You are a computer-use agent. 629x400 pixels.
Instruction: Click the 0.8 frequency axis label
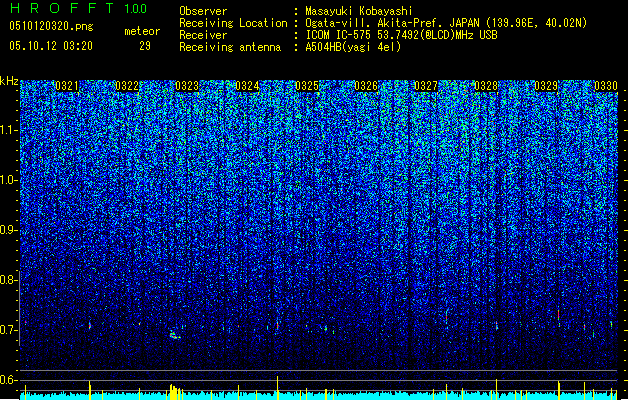pyautogui.click(x=9, y=280)
